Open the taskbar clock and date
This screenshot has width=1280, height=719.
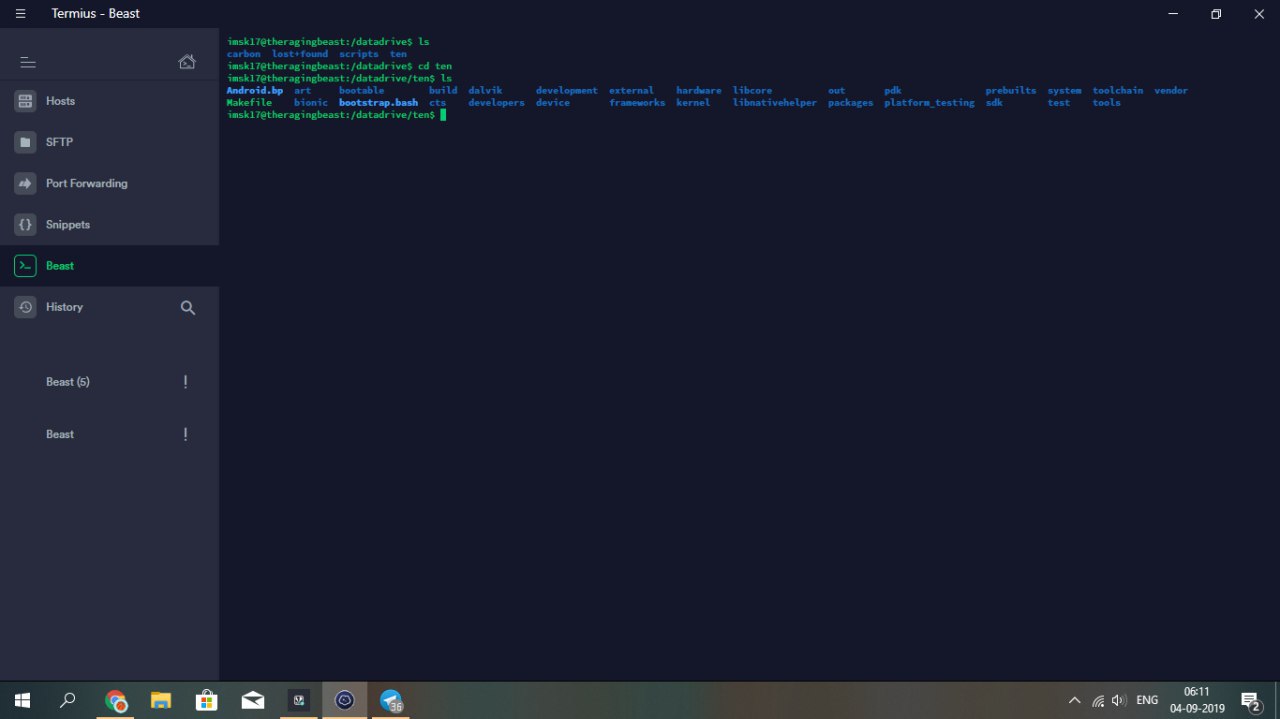coord(1197,700)
